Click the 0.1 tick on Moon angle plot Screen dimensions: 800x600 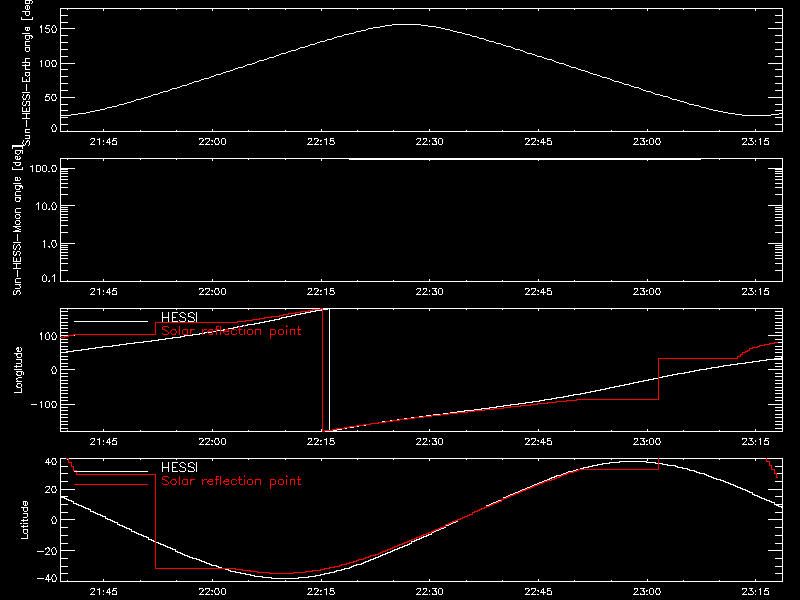click(x=51, y=278)
